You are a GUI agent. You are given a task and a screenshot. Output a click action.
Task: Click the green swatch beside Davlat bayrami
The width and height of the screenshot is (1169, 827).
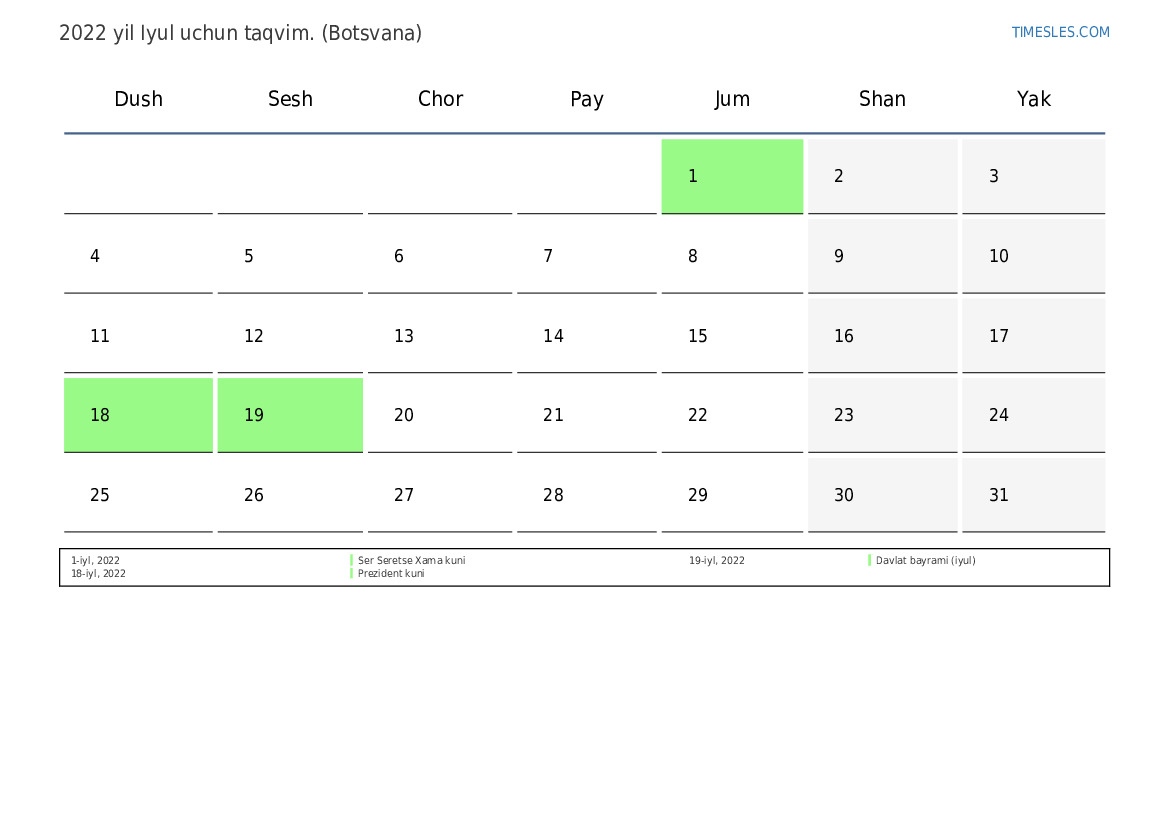click(x=870, y=561)
